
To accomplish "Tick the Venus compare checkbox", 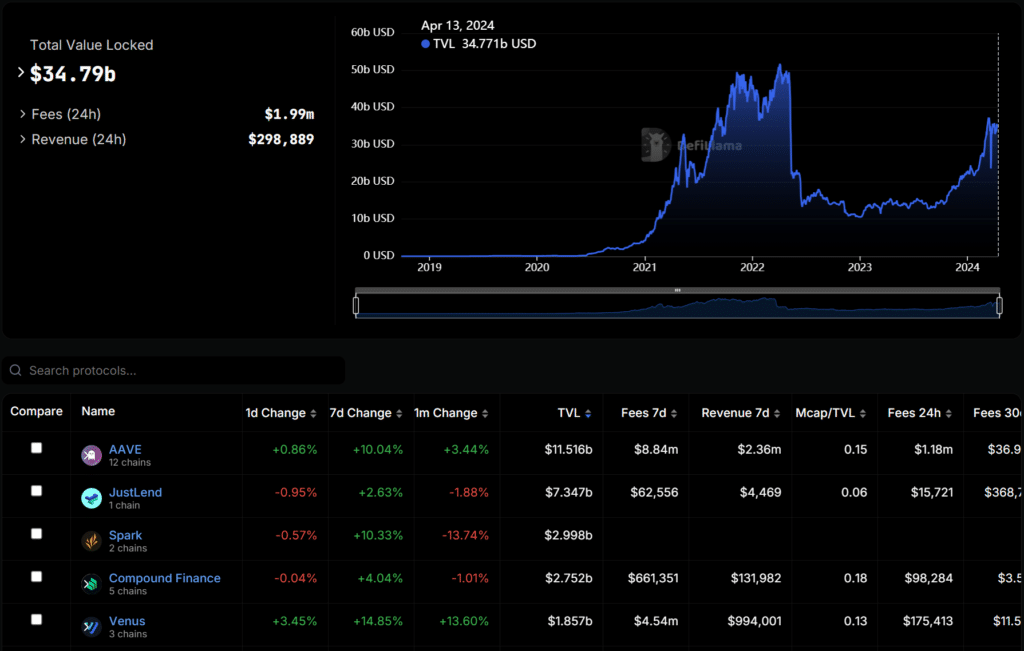I will pyautogui.click(x=37, y=620).
